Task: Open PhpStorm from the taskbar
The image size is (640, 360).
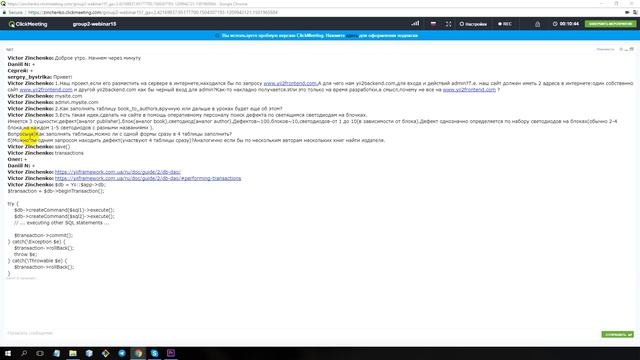Action: pos(171,353)
